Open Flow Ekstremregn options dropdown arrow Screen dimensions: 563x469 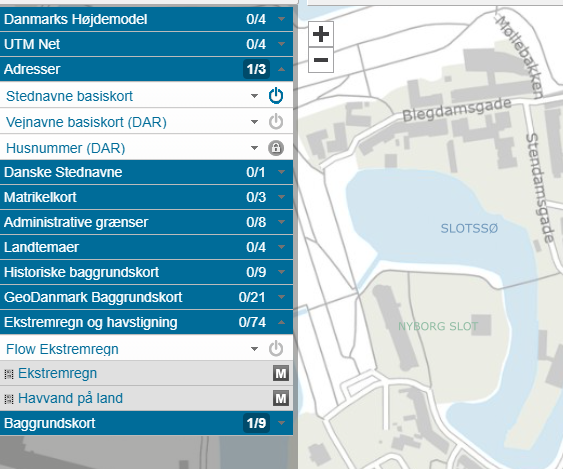coord(254,349)
